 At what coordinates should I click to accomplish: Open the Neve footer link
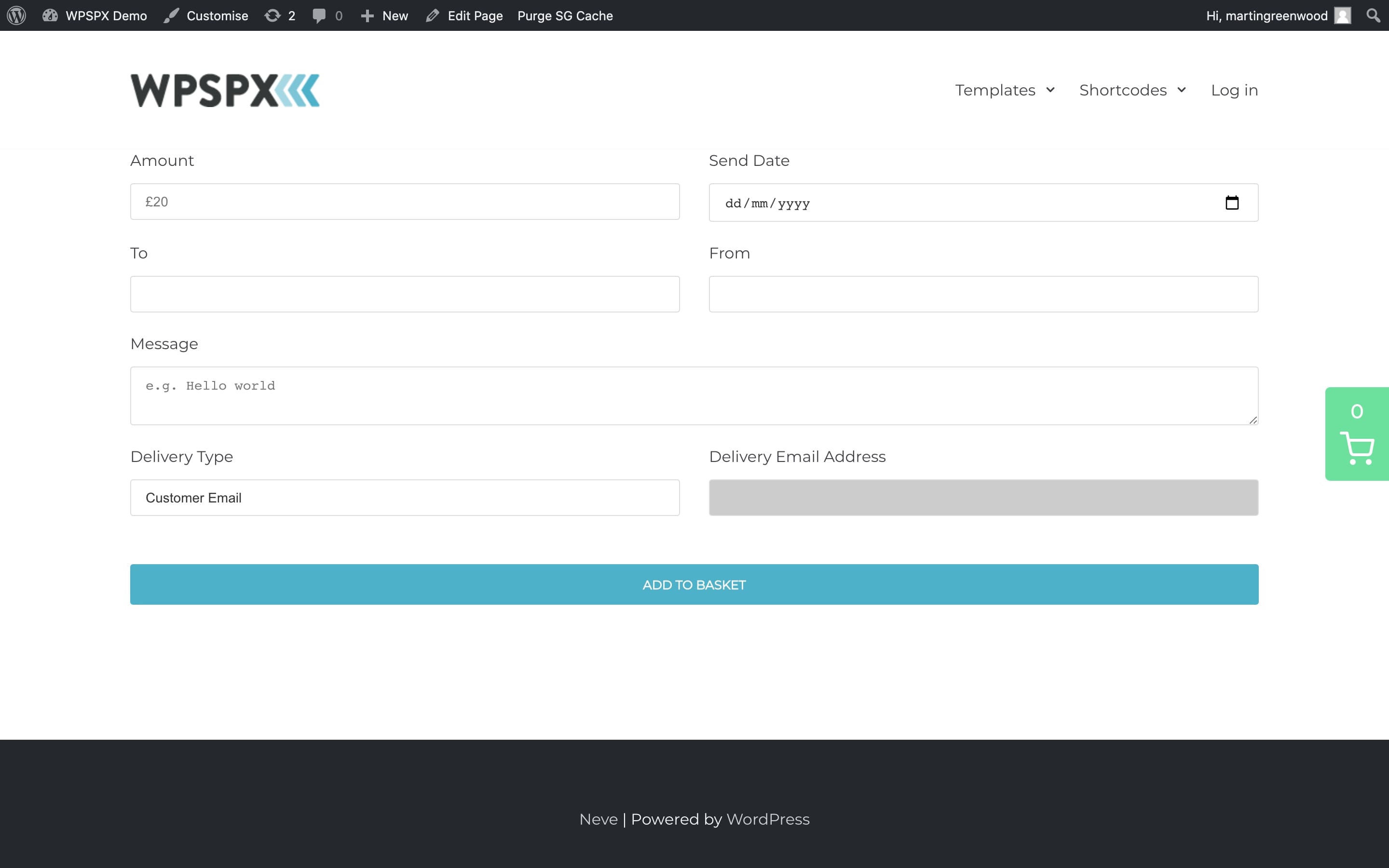(x=598, y=819)
